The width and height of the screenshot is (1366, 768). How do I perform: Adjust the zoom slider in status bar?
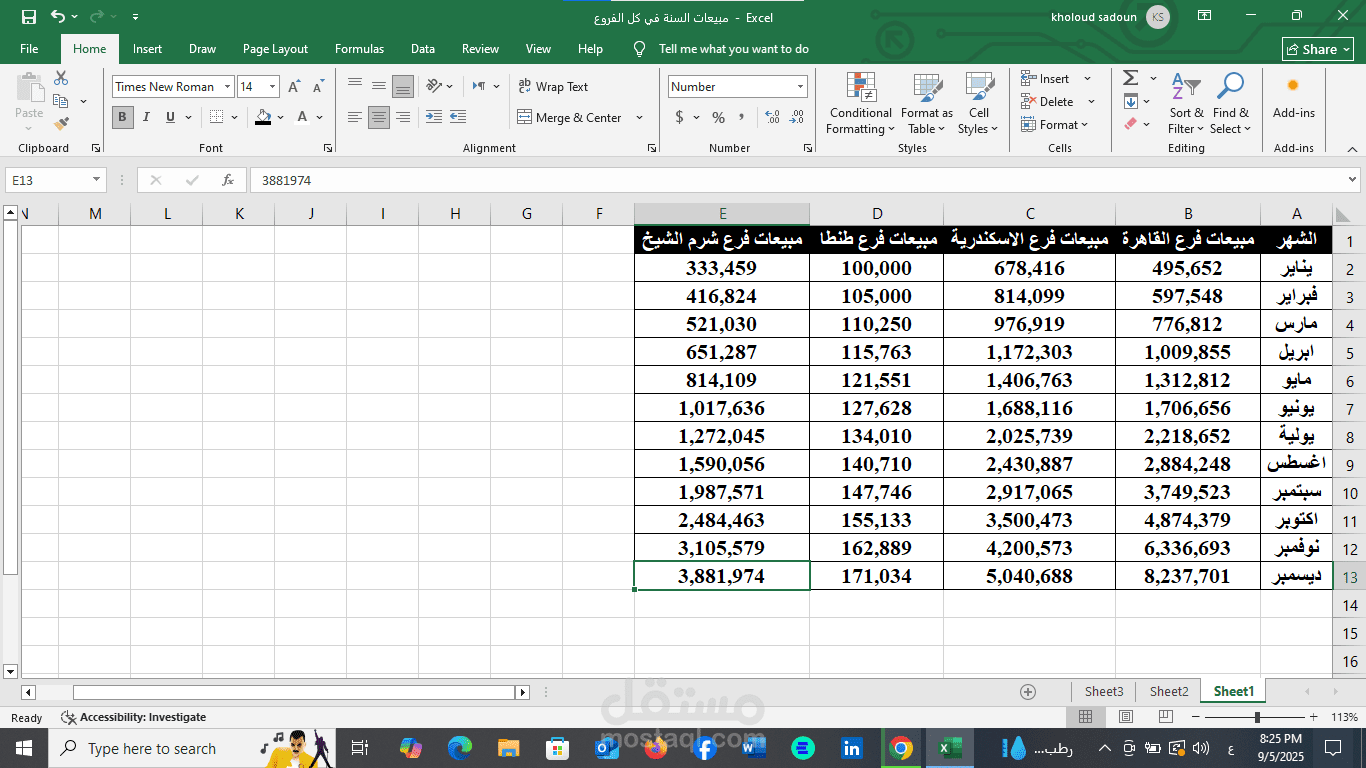click(x=1257, y=717)
